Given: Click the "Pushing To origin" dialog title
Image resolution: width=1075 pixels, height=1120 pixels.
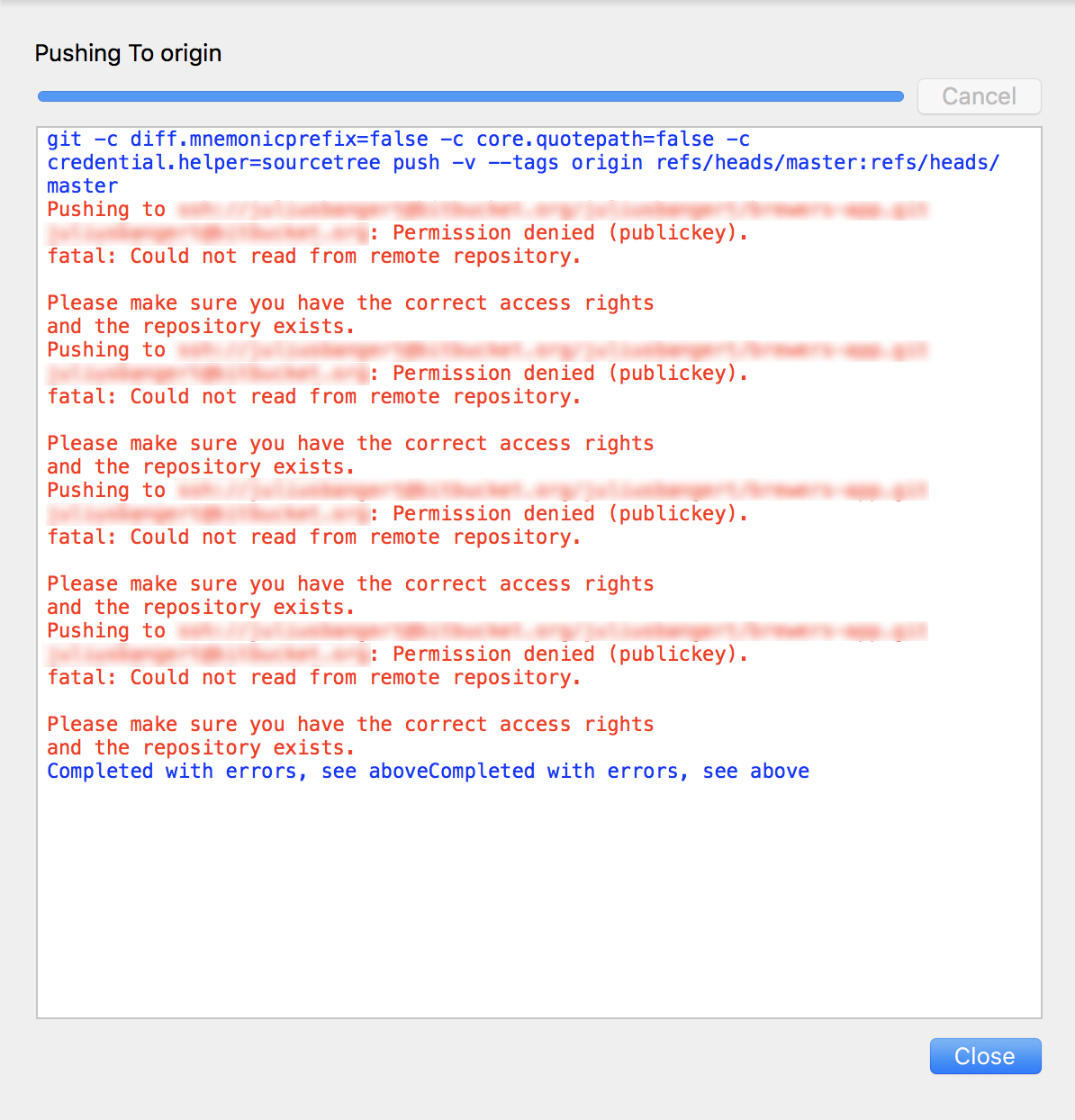Looking at the screenshot, I should (128, 53).
